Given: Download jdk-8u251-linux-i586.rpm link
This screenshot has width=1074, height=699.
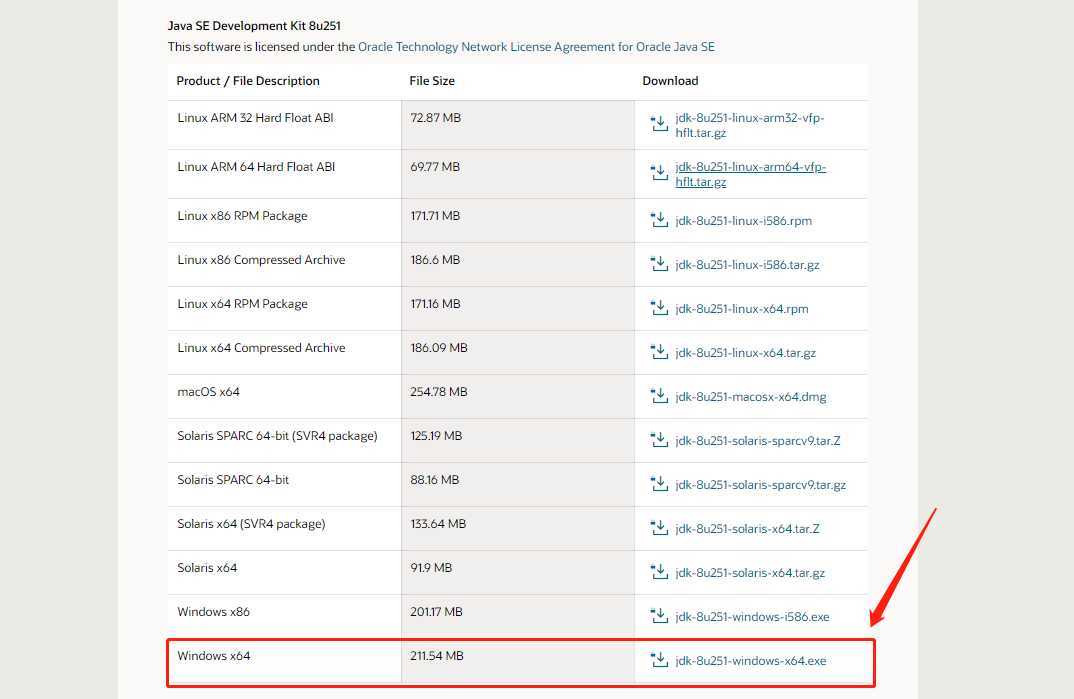Looking at the screenshot, I should pyautogui.click(x=743, y=220).
